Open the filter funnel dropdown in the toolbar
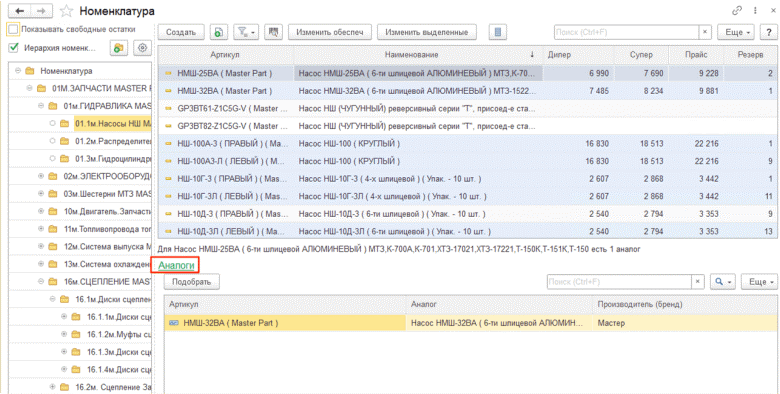The image size is (780, 394). click(x=246, y=32)
